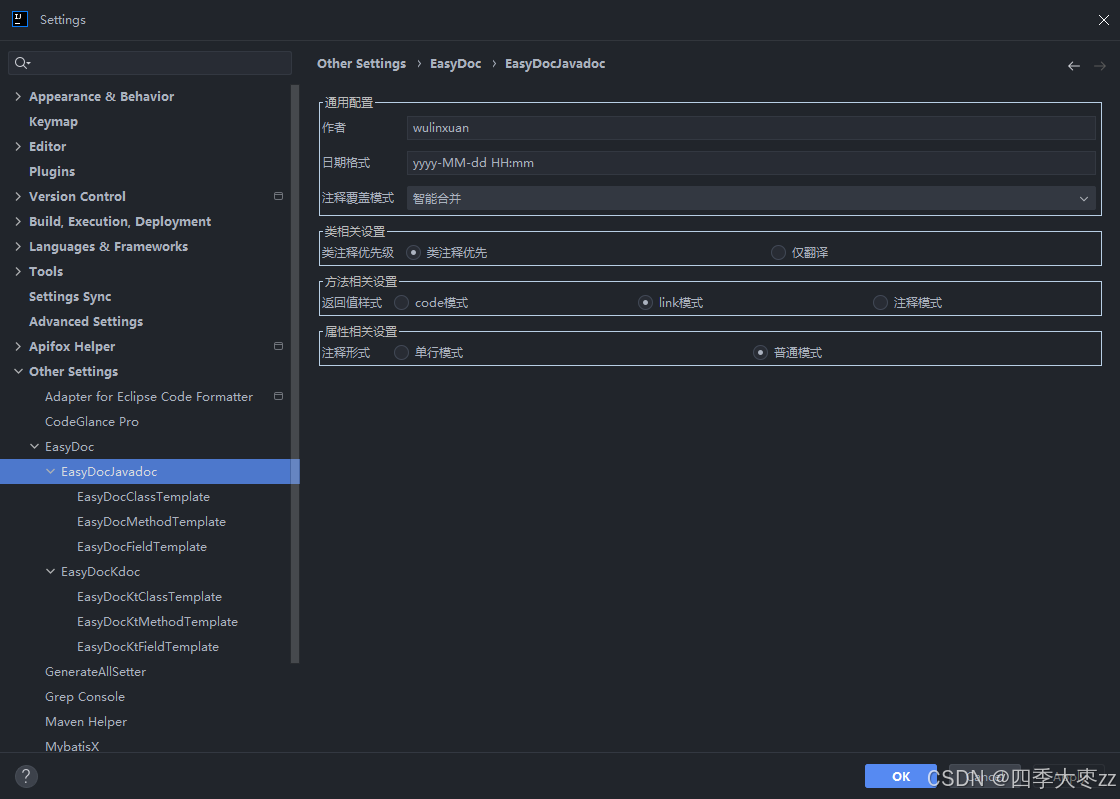Click into the 作者 author field
This screenshot has width=1120, height=799.
tap(751, 128)
